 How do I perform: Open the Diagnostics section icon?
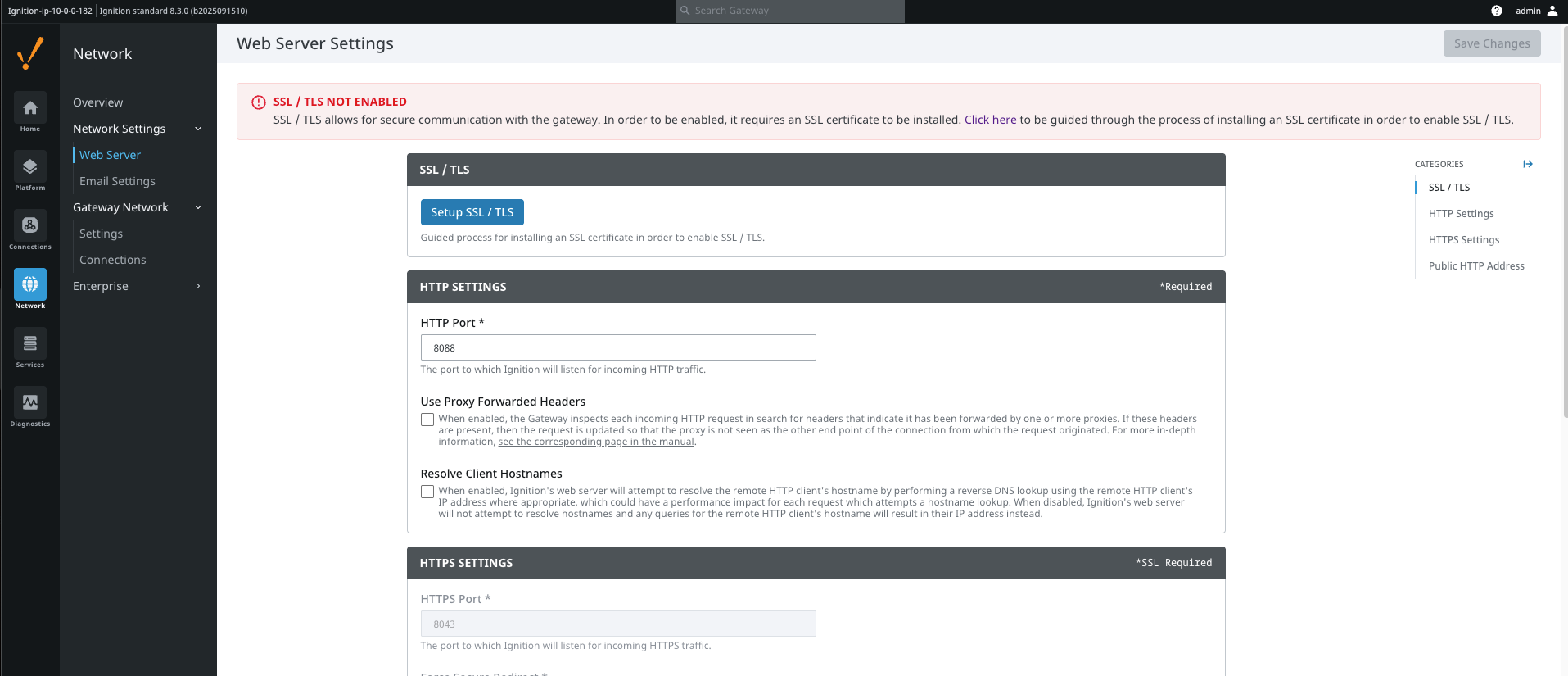(x=30, y=403)
